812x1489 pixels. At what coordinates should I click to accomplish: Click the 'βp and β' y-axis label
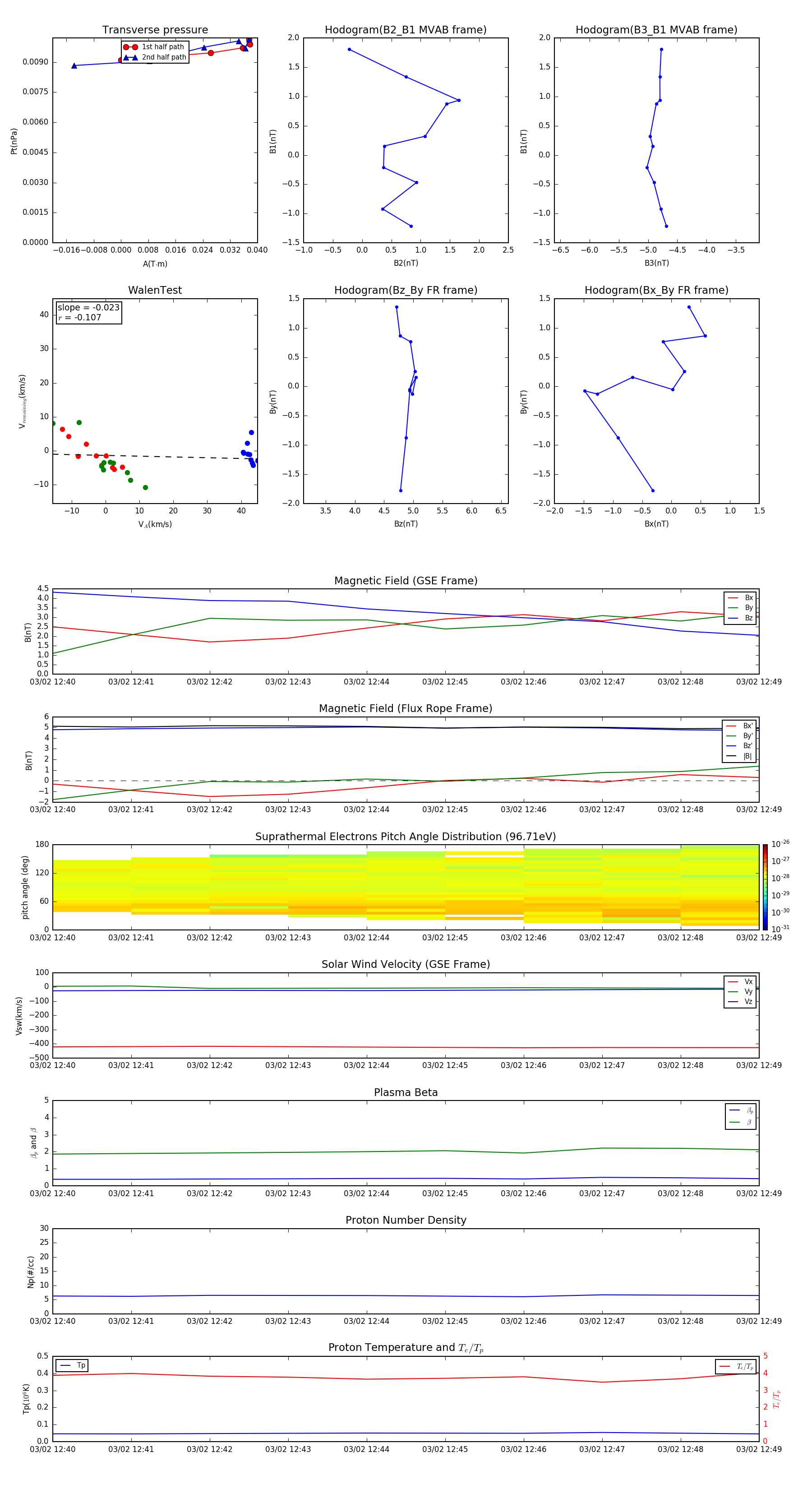click(33, 1143)
